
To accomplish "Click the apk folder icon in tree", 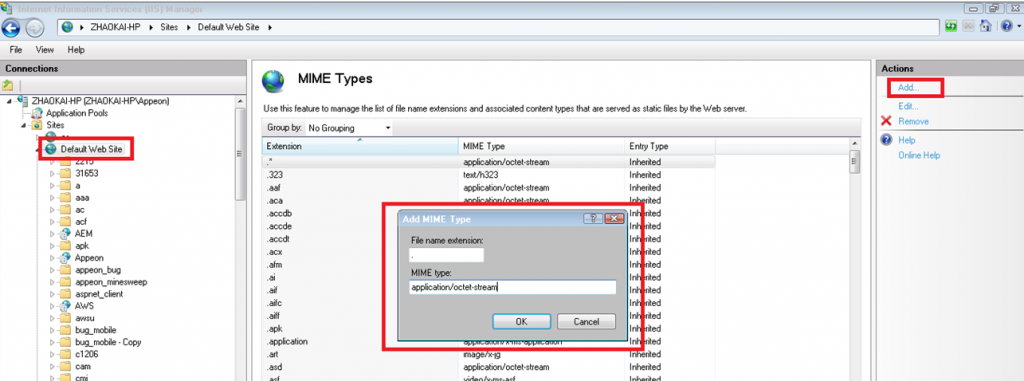I will point(65,246).
